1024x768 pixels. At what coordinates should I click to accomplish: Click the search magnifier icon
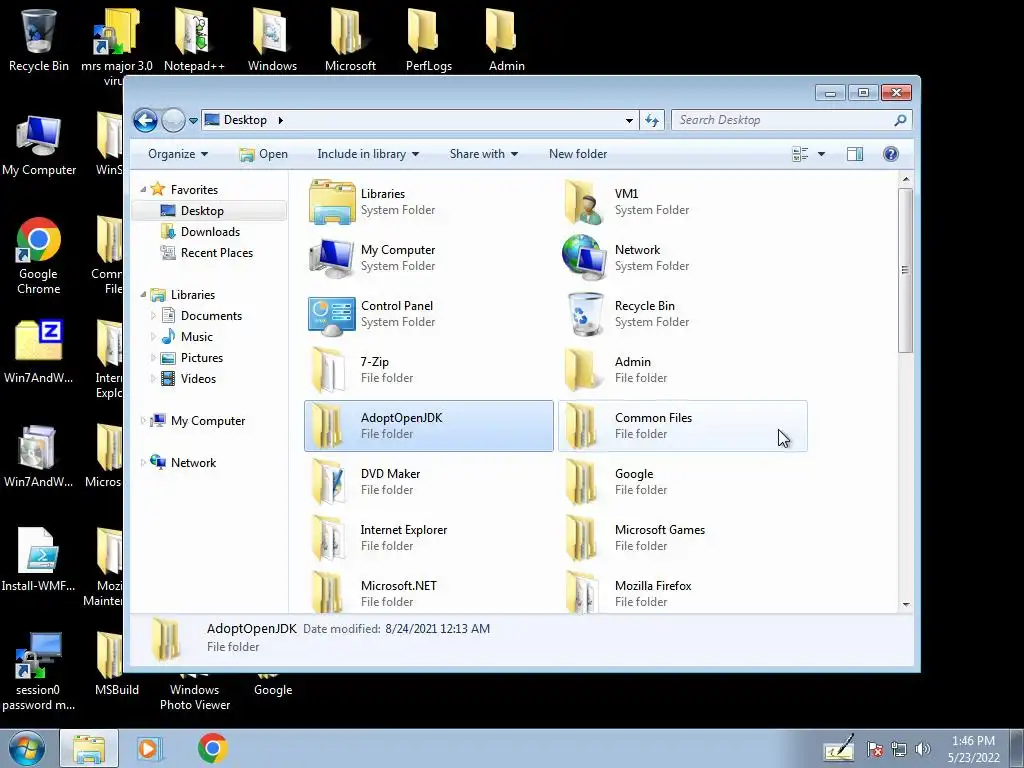[901, 120]
